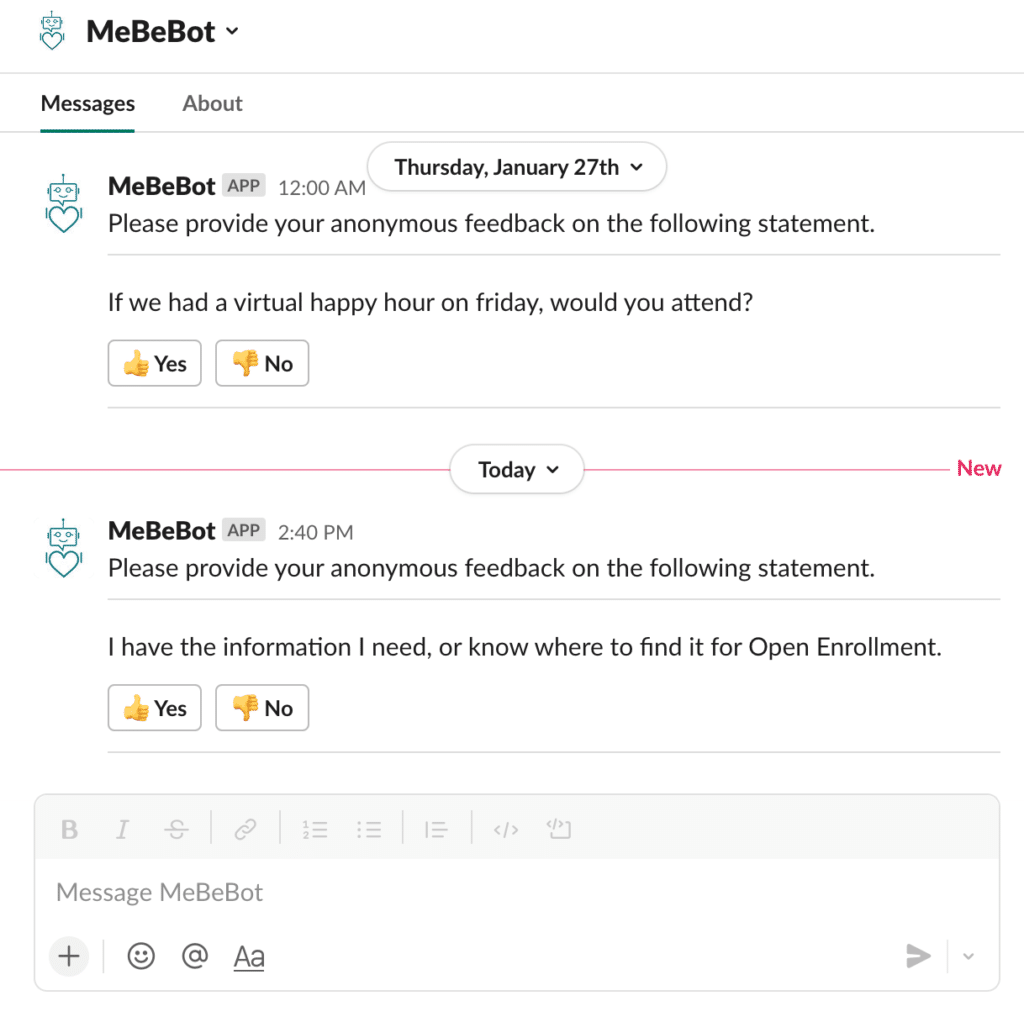The image size is (1024, 1022).
Task: Switch to the About tab
Action: 212,103
